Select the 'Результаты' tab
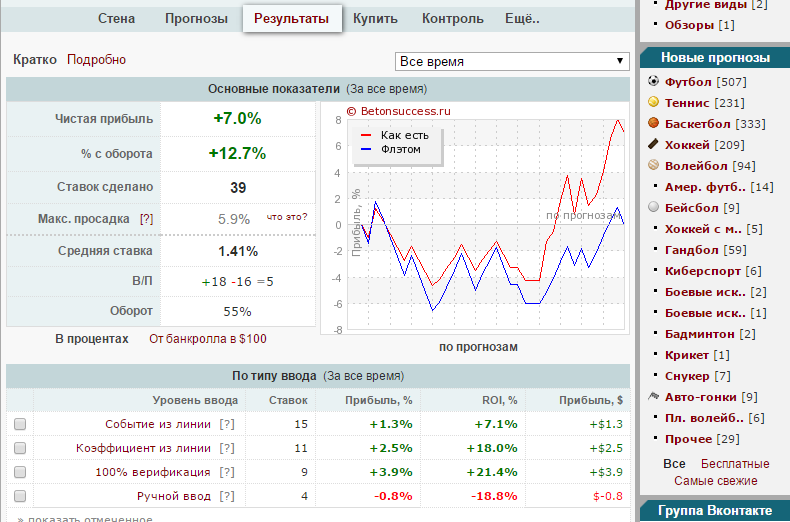The image size is (790, 522). (x=292, y=19)
